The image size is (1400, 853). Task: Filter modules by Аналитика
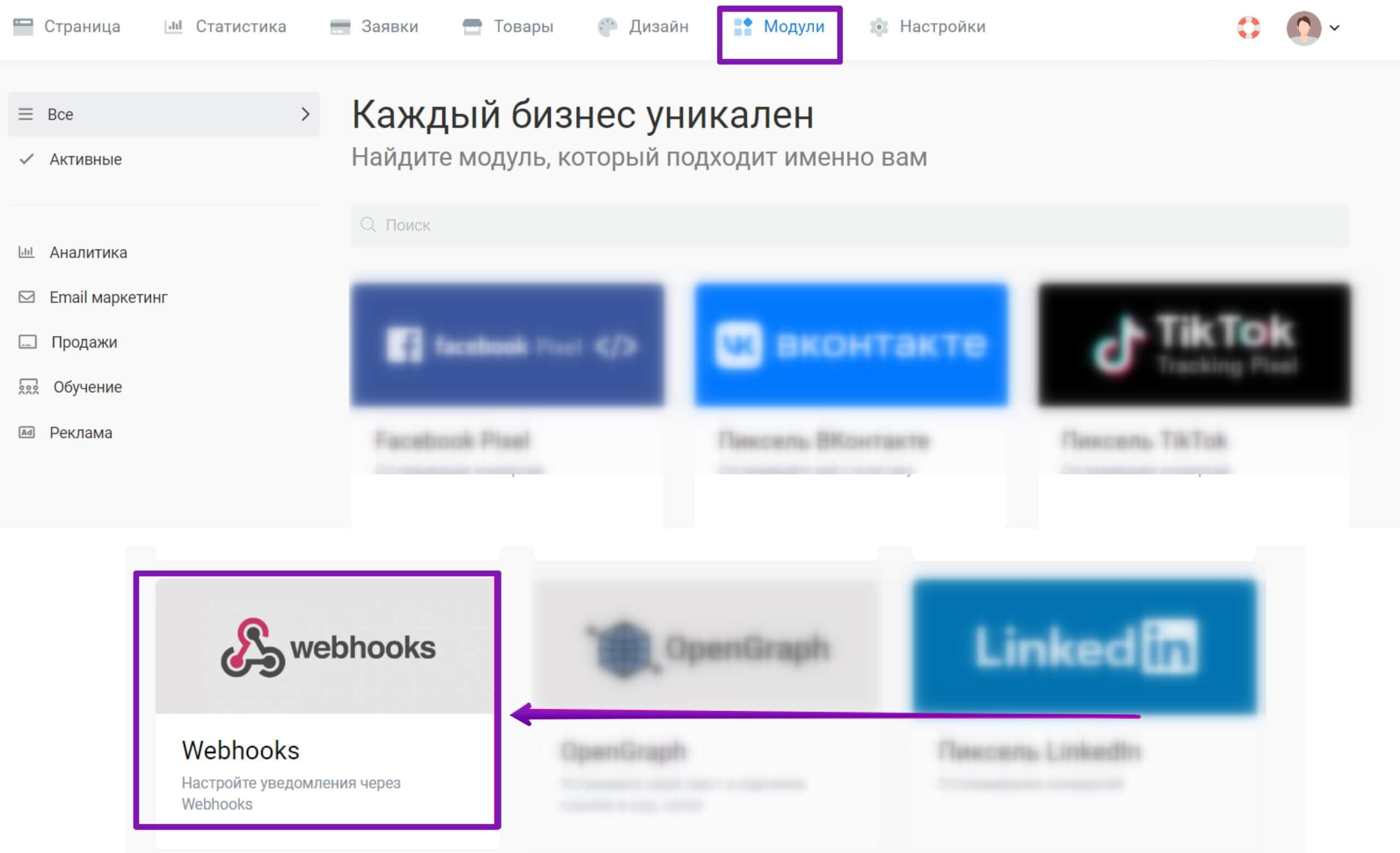tap(88, 252)
